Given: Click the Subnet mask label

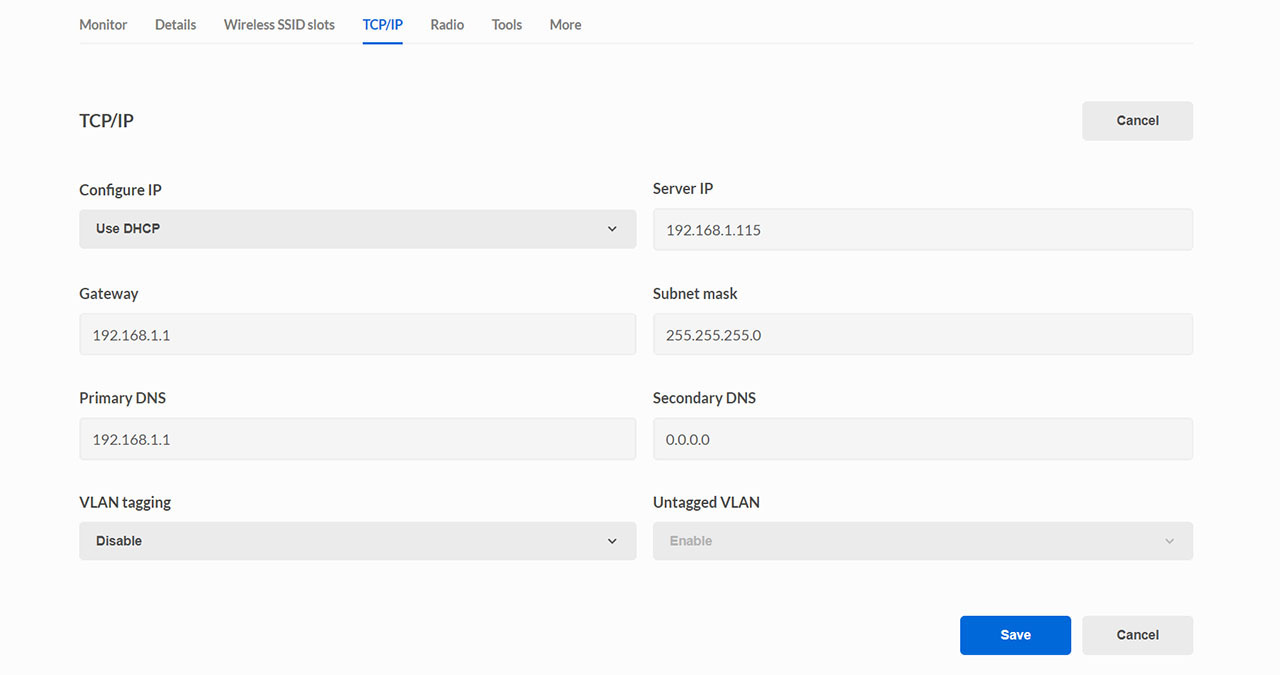Looking at the screenshot, I should click(x=695, y=294).
